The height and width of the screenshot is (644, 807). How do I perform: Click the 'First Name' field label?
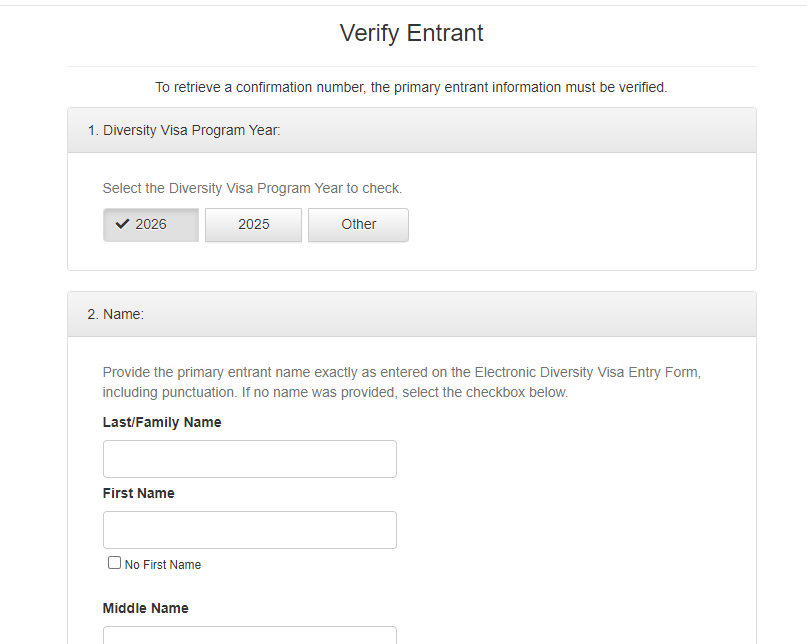coord(138,493)
